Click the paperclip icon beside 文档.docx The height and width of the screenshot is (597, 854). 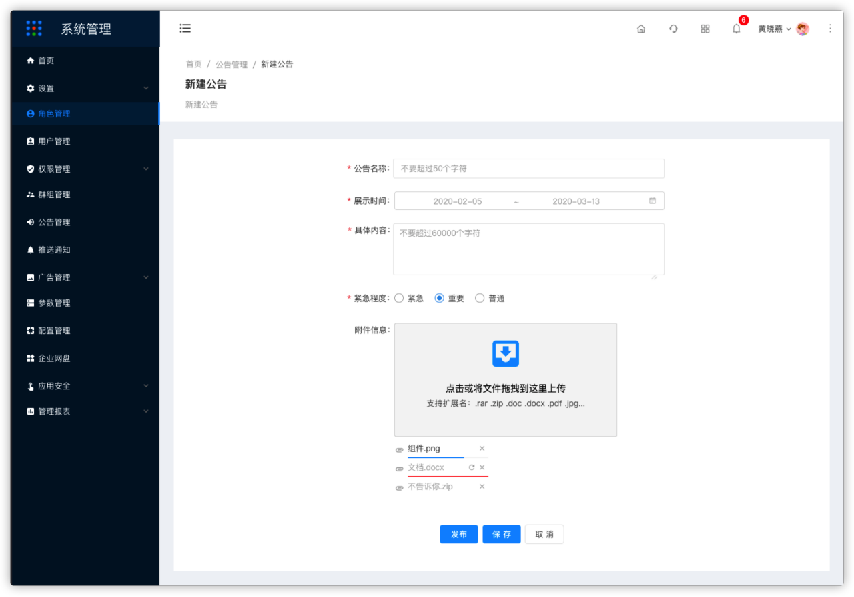pos(400,468)
